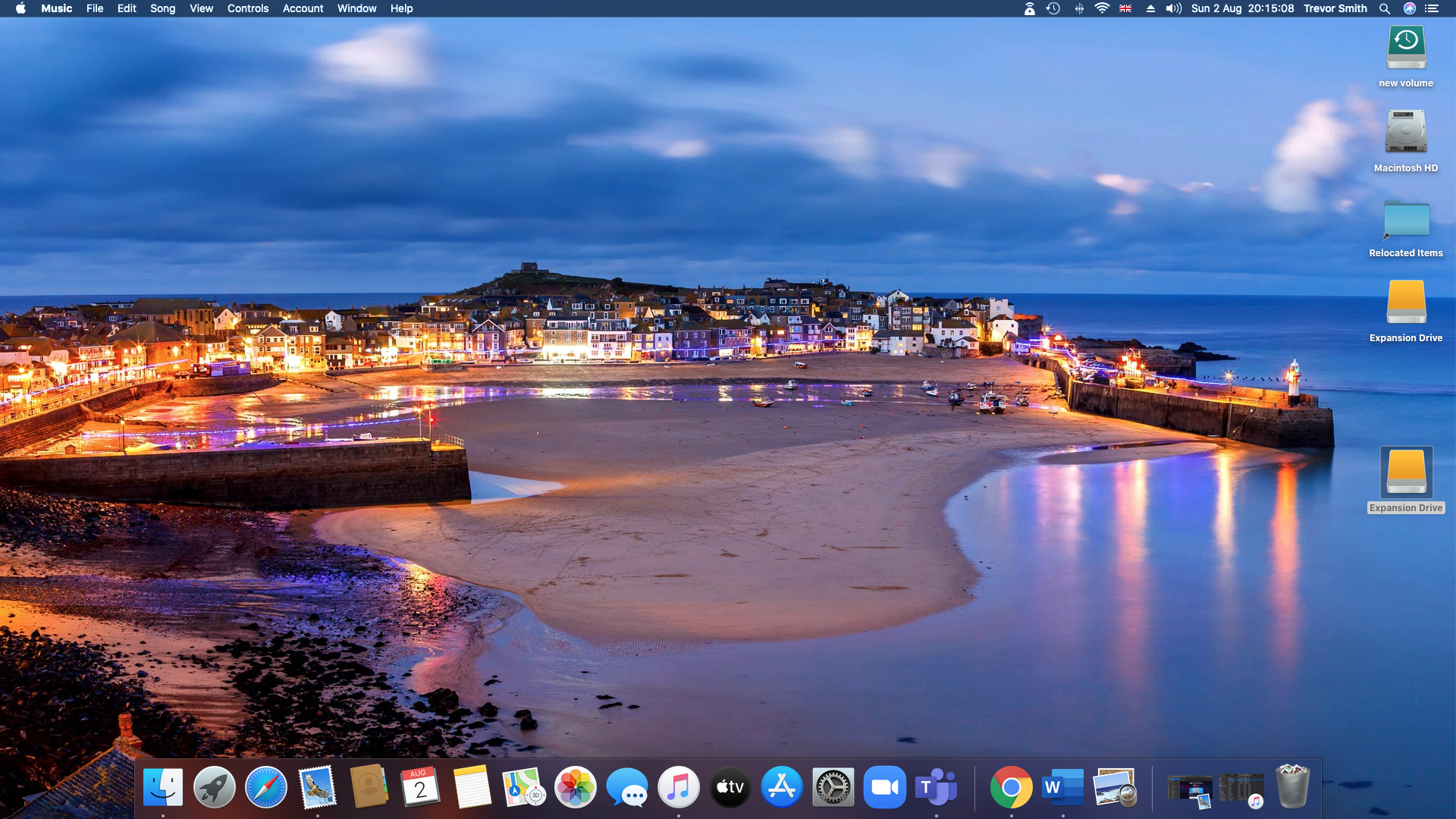Open Photos app in Dock
Viewport: 1456px width, 819px height.
[x=576, y=787]
